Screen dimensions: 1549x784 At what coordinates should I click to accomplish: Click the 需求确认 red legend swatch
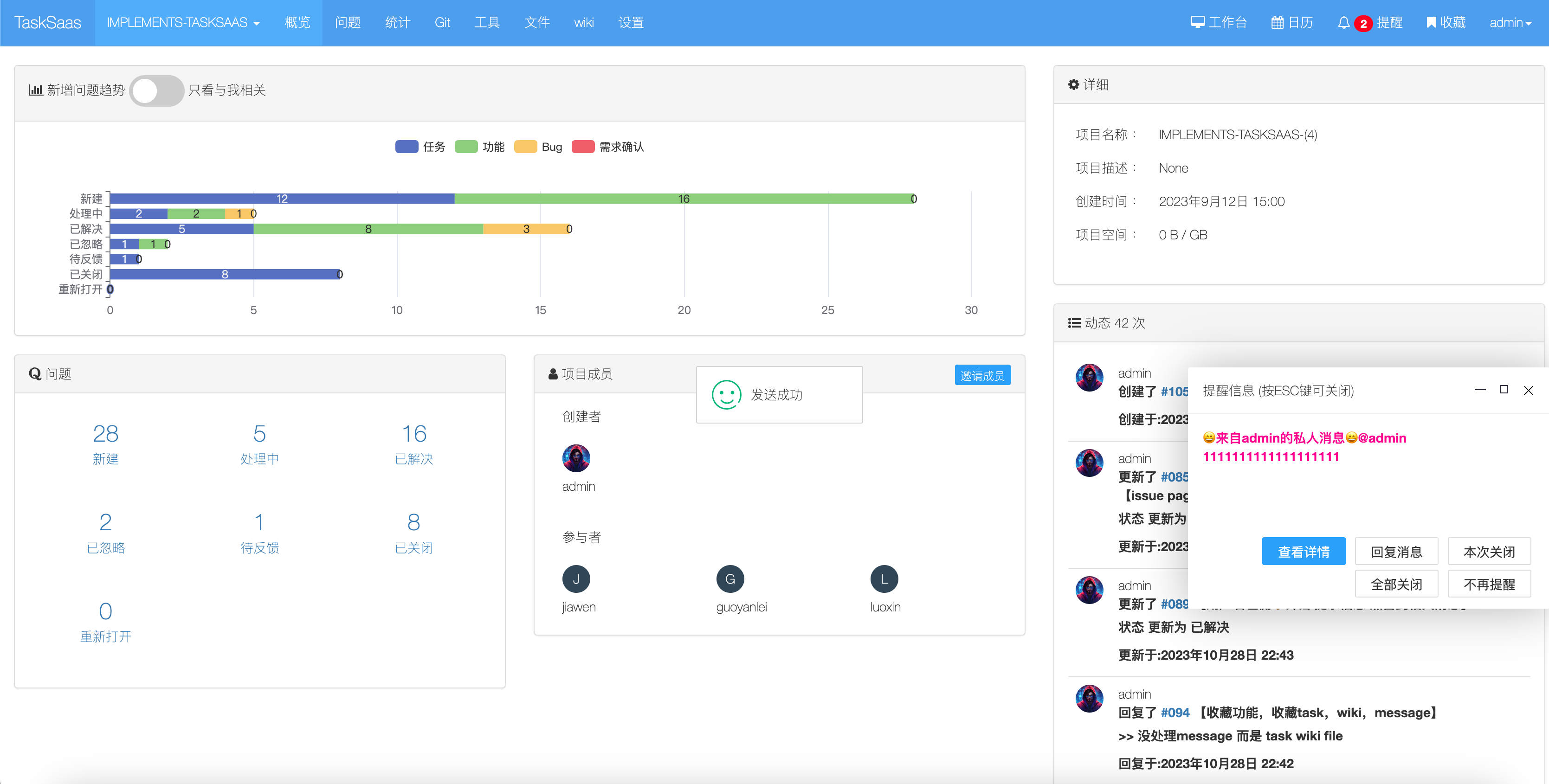(583, 148)
